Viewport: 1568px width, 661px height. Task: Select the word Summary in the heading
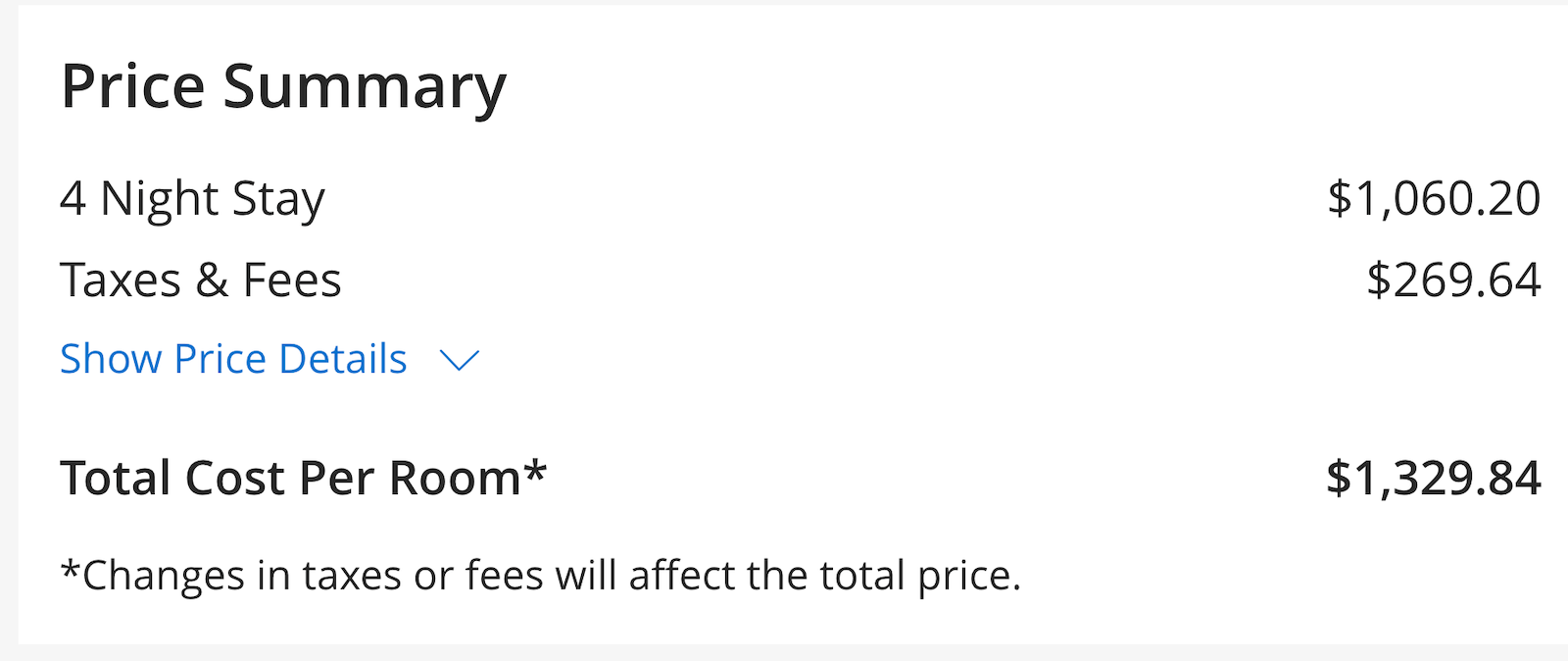tap(365, 86)
